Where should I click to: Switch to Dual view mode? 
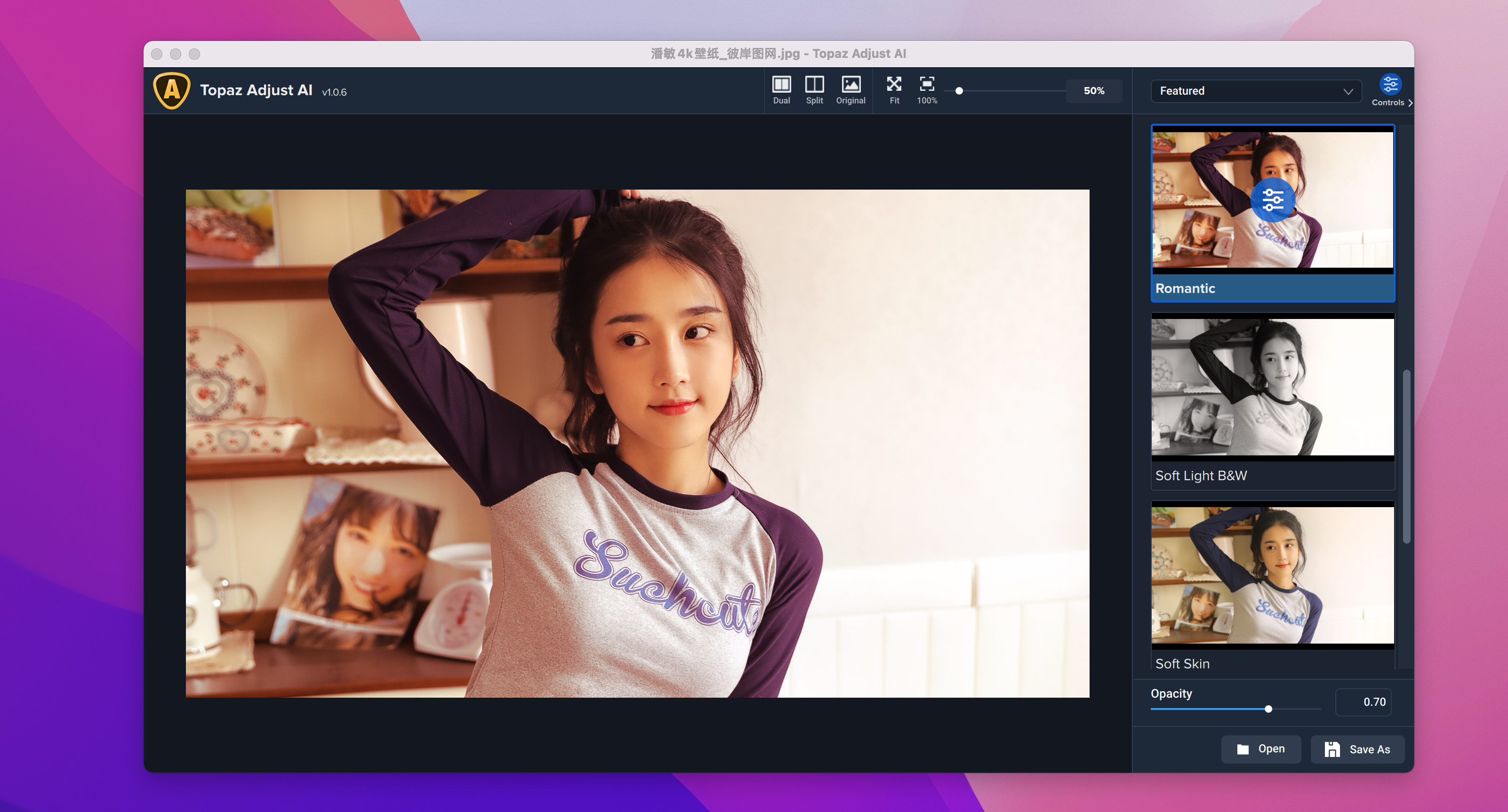click(x=781, y=89)
